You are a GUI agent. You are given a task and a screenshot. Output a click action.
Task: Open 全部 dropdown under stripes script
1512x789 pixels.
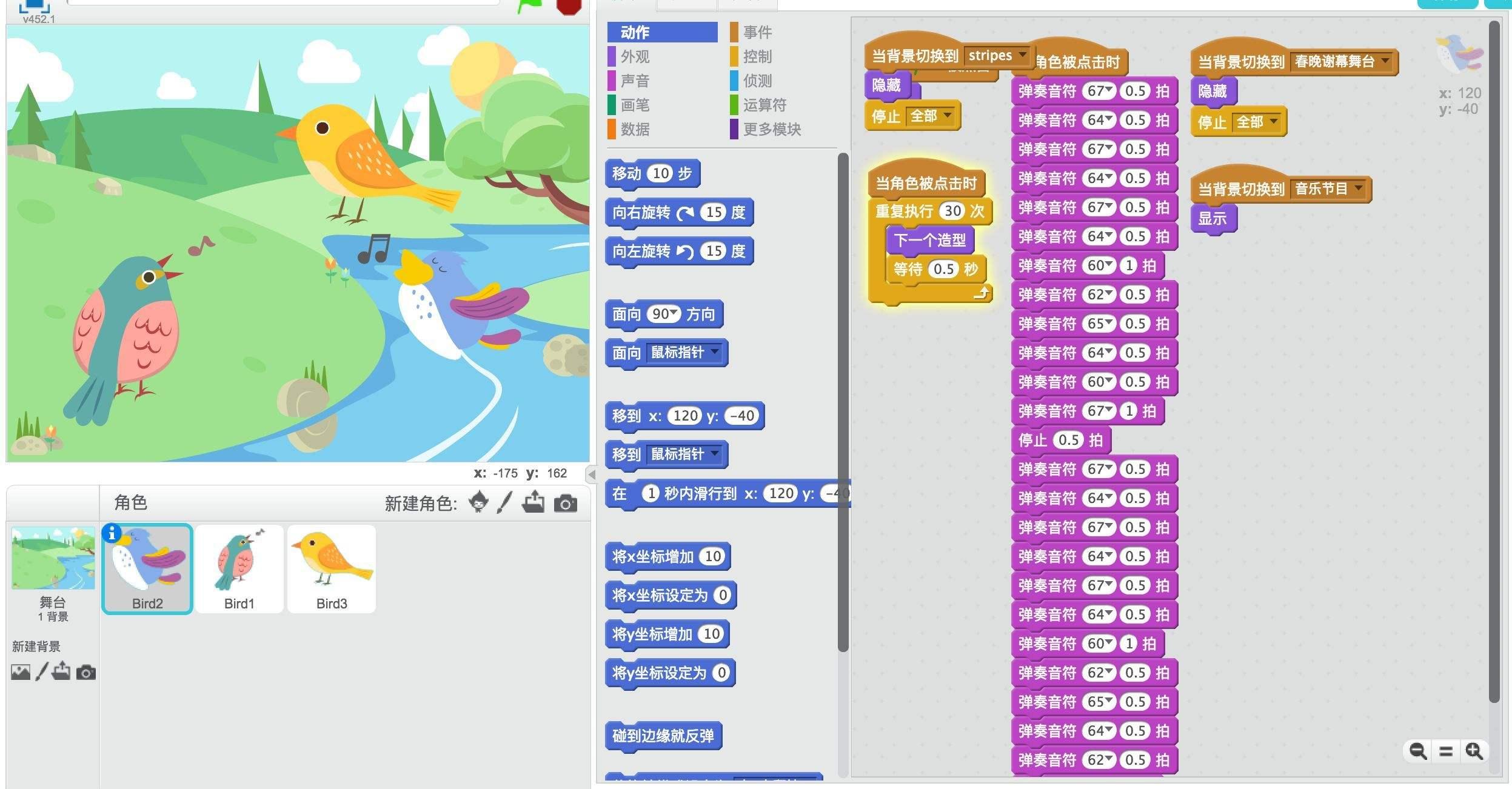(x=947, y=115)
